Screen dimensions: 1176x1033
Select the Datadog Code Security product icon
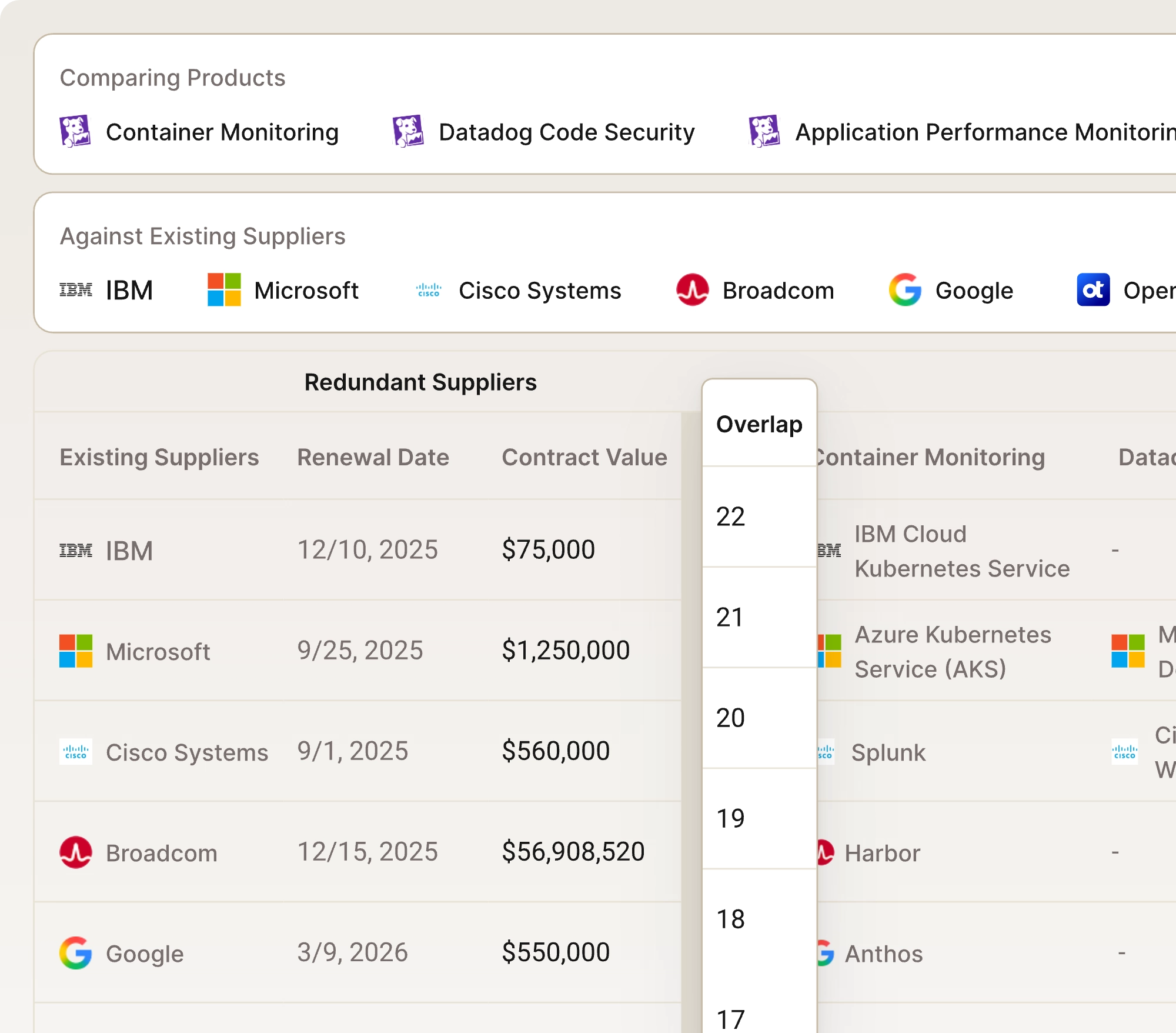click(408, 132)
